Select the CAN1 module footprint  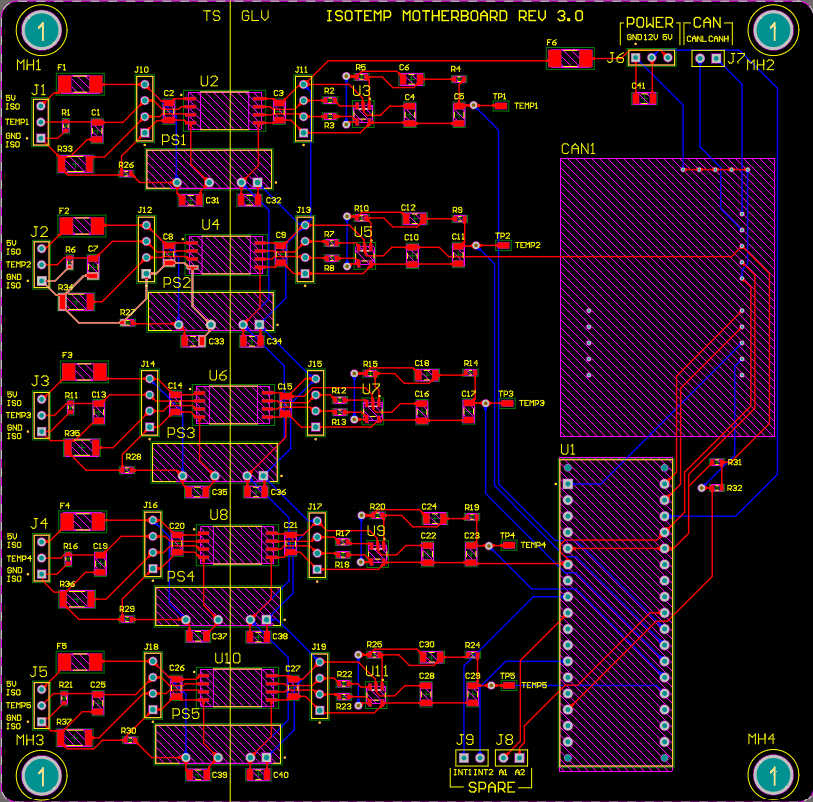(x=667, y=298)
